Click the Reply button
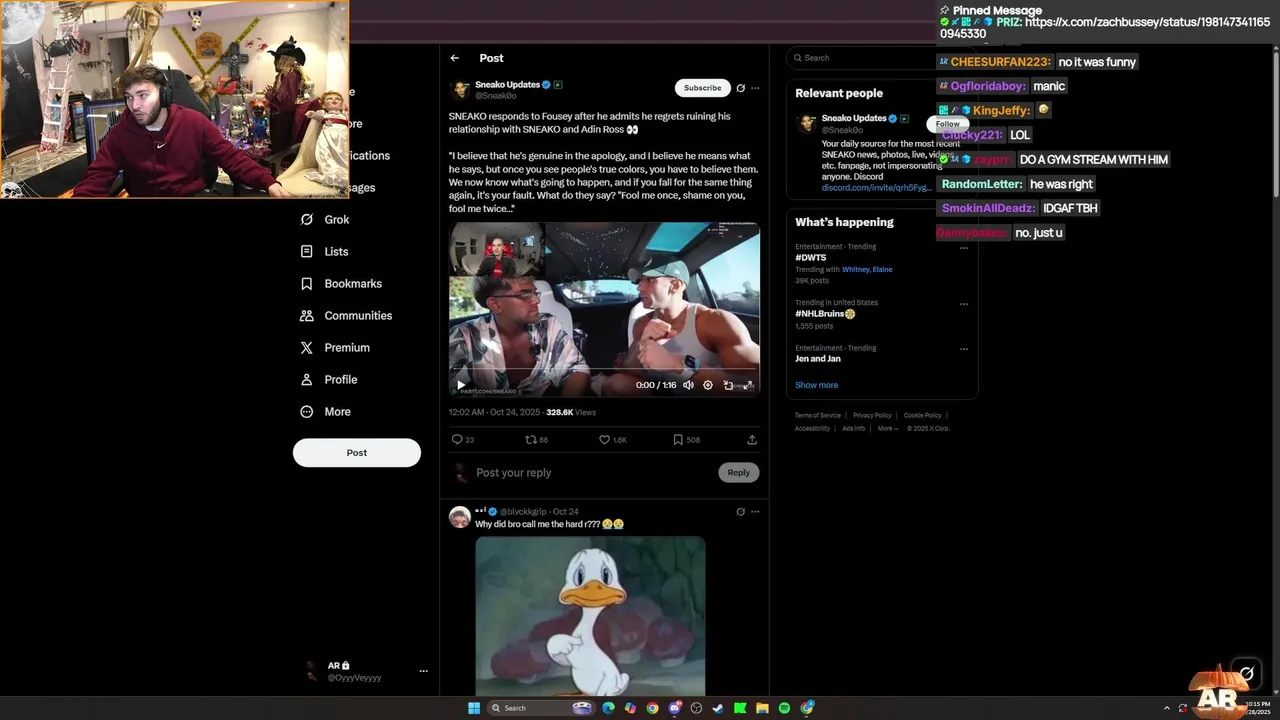 738,473
